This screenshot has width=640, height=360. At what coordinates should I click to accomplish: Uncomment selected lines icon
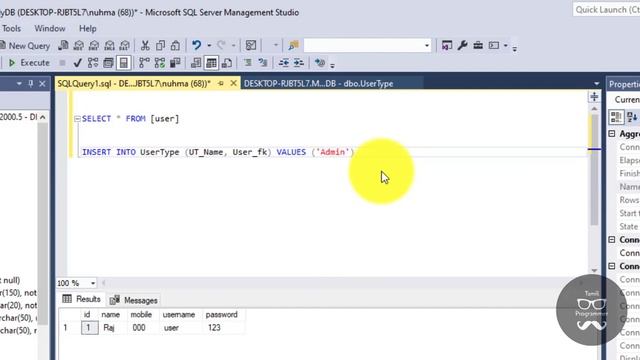pos(263,63)
